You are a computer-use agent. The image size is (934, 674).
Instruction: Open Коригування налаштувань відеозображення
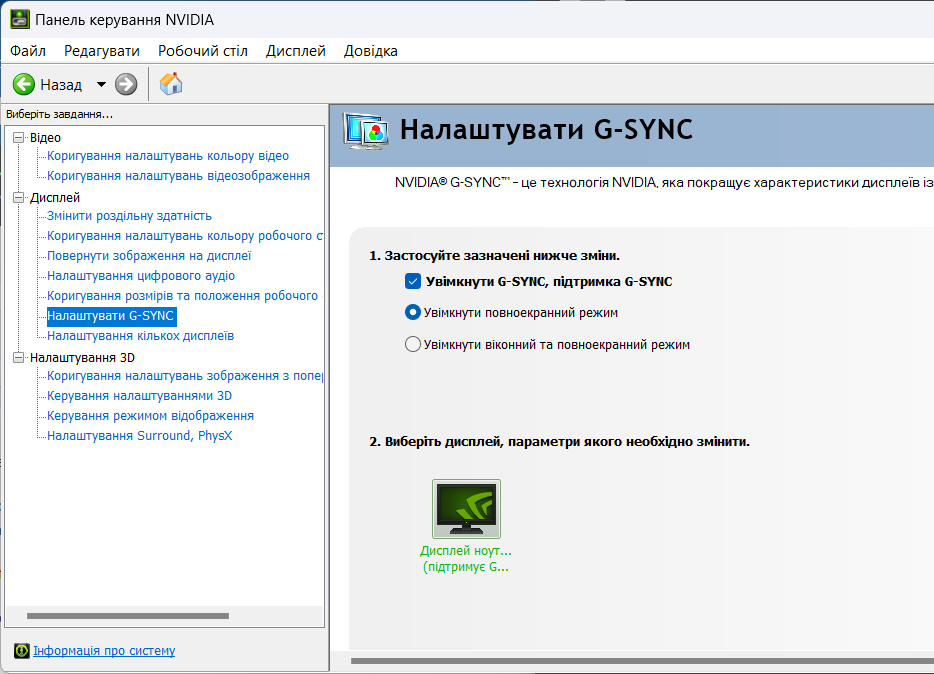pos(179,176)
